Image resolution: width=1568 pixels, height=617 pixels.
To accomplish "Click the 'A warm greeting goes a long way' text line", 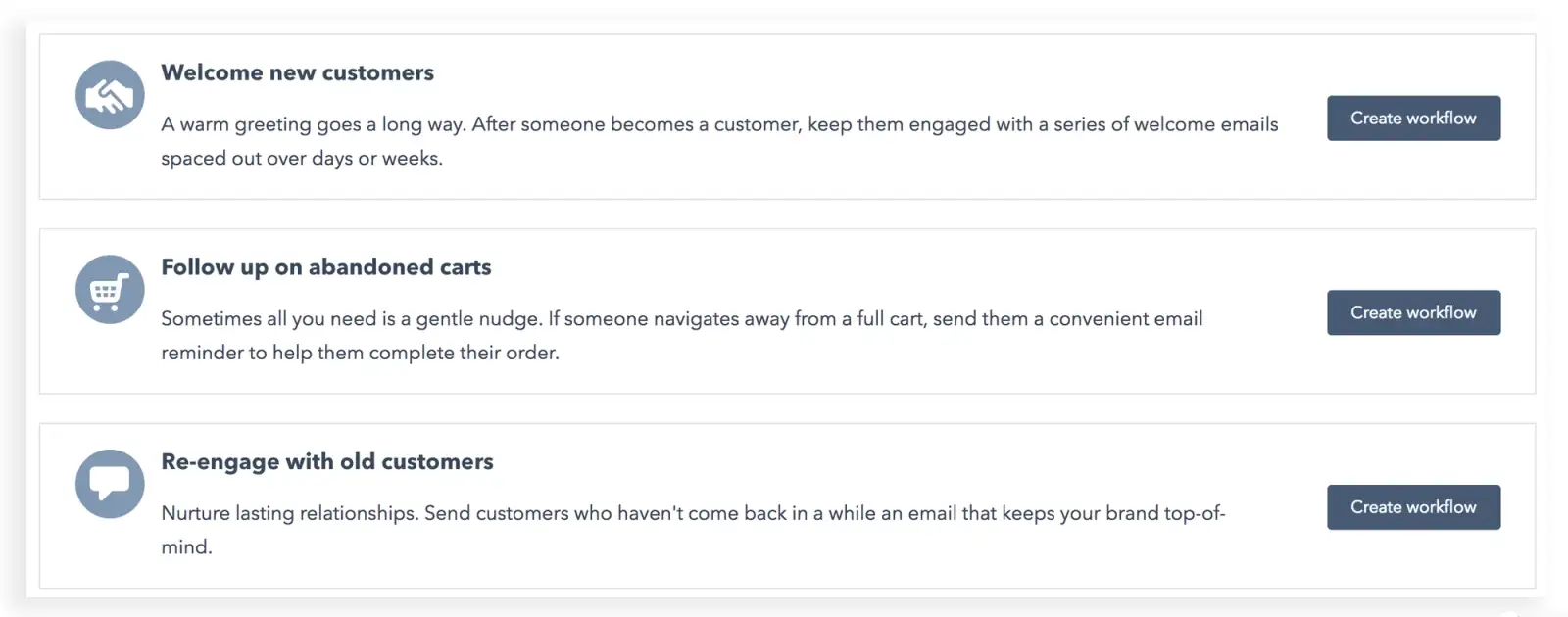I will tap(719, 124).
